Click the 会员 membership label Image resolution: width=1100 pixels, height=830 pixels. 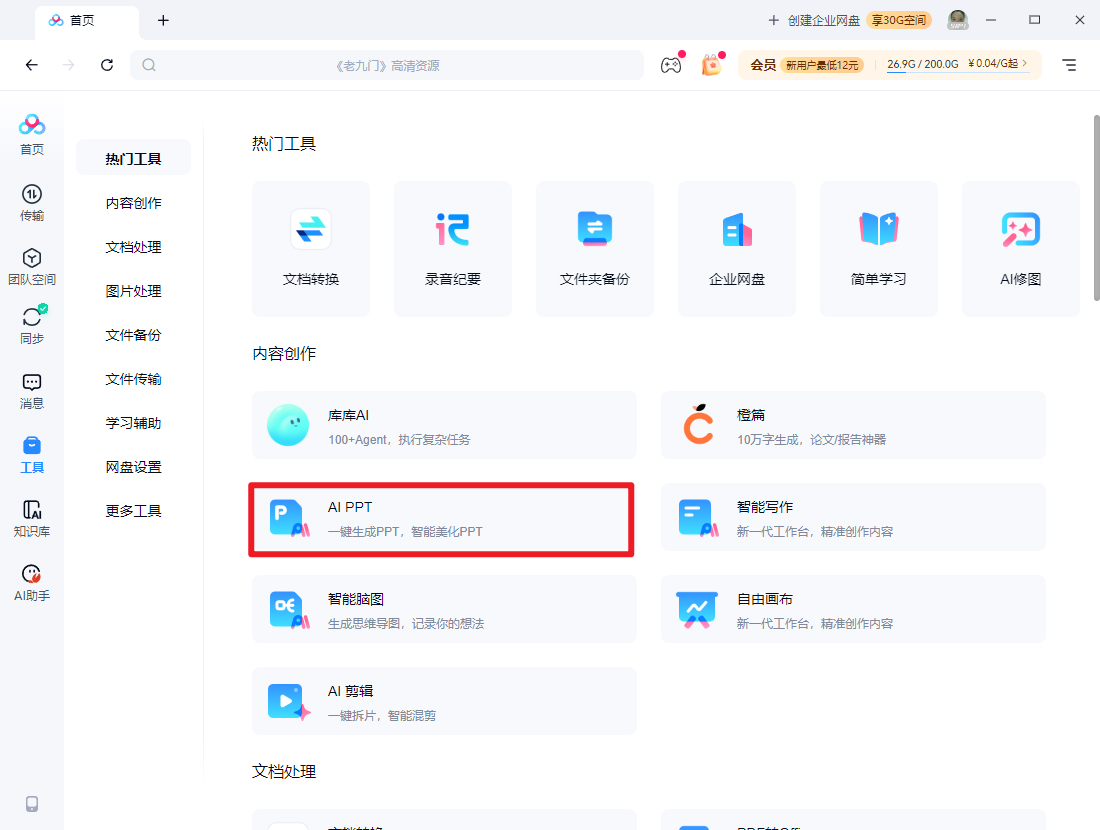click(763, 65)
